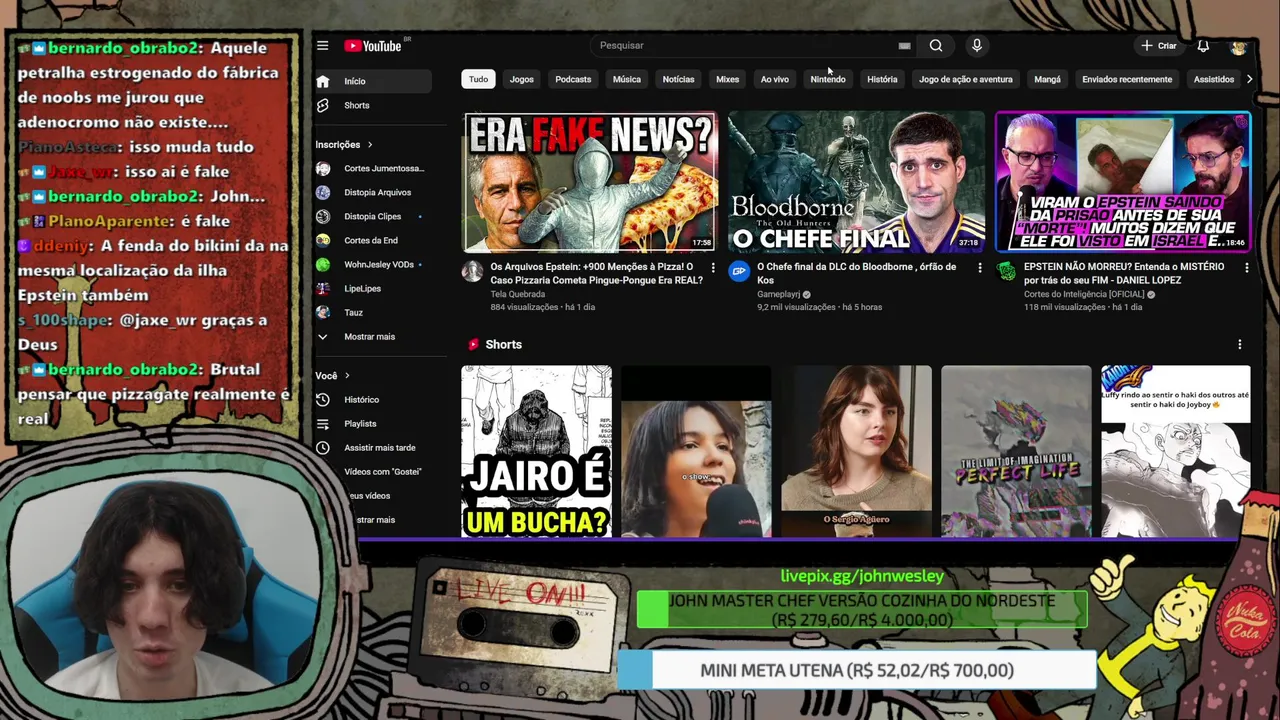Start voice search with microphone icon

pyautogui.click(x=977, y=45)
